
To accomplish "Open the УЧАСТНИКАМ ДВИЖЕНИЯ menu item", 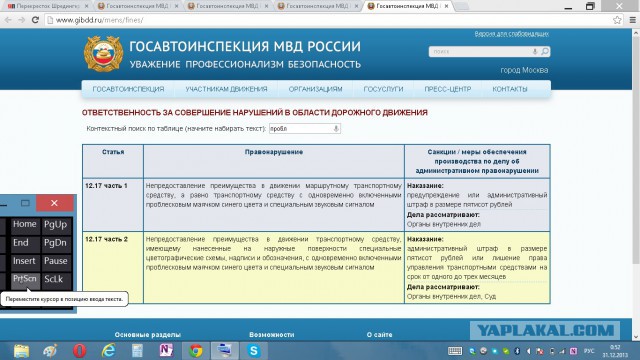I will [x=227, y=89].
